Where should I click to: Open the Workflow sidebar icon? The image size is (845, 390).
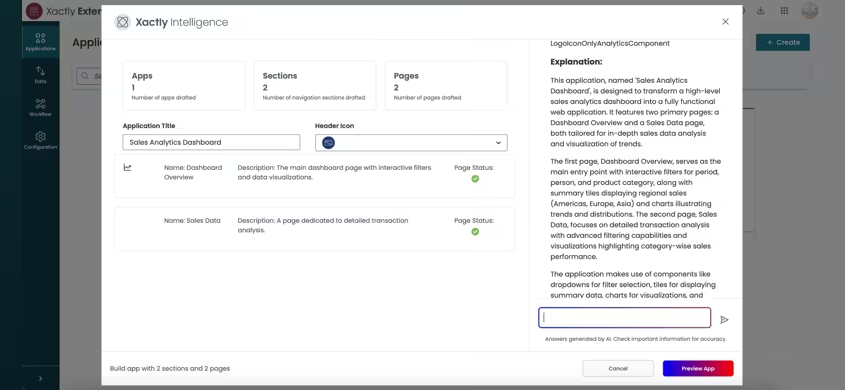(x=40, y=108)
